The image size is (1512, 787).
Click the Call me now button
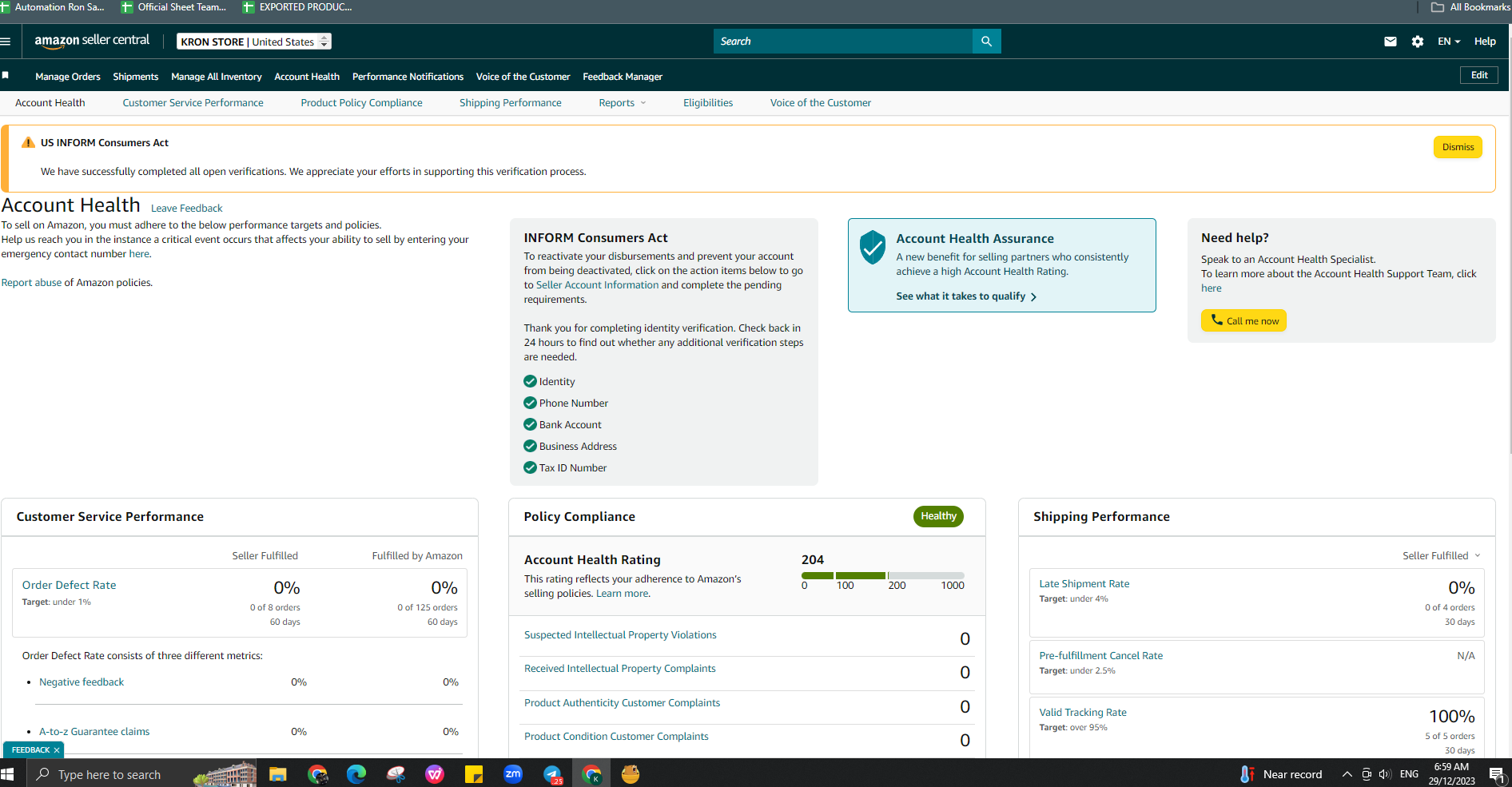point(1243,320)
